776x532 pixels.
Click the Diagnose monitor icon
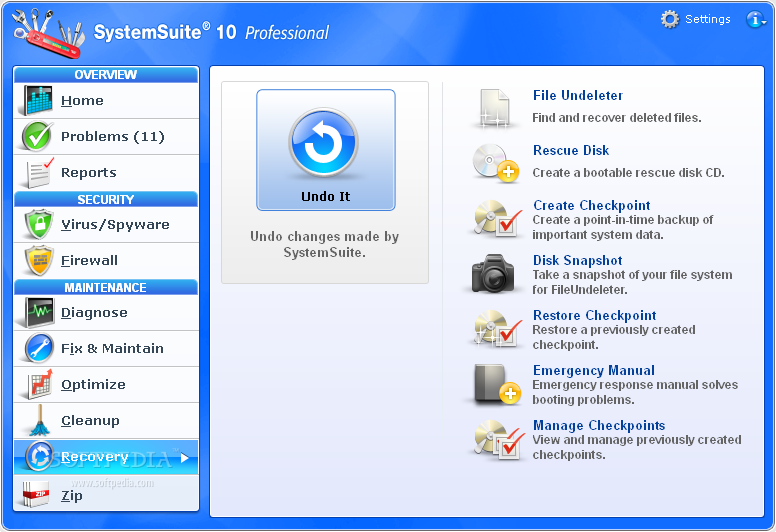coord(39,312)
